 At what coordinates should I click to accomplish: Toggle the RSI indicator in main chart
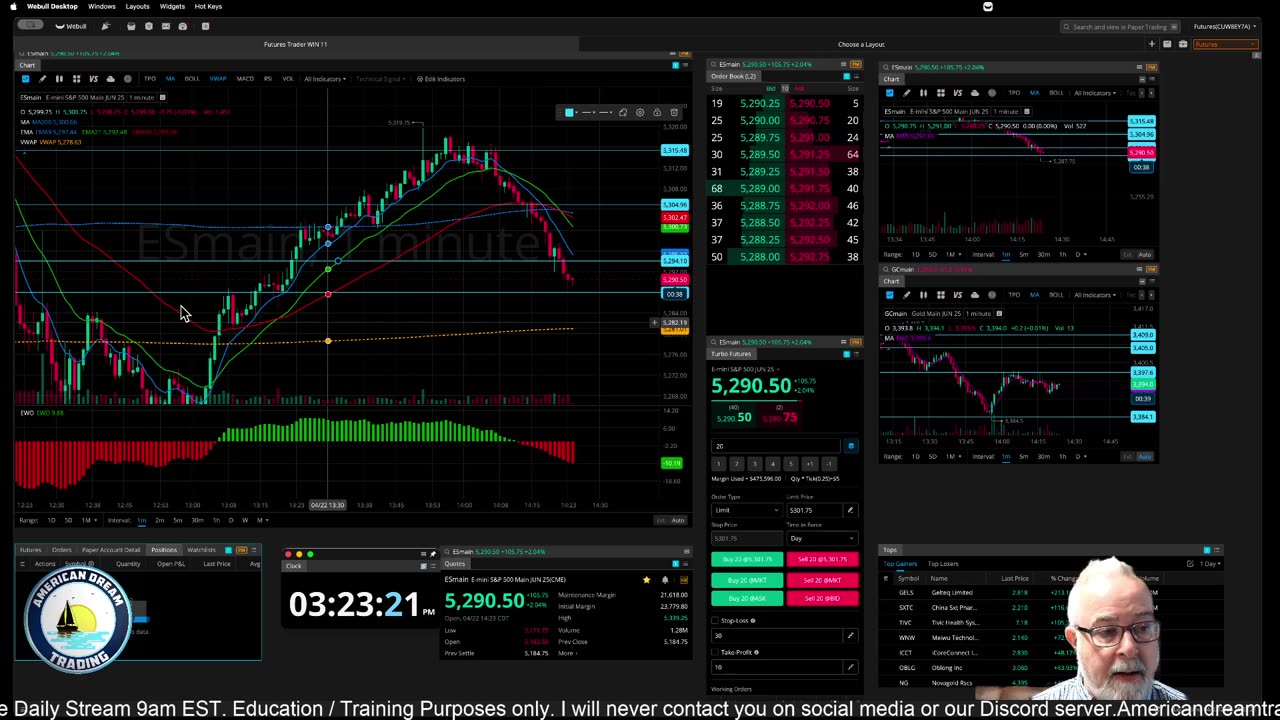click(268, 79)
